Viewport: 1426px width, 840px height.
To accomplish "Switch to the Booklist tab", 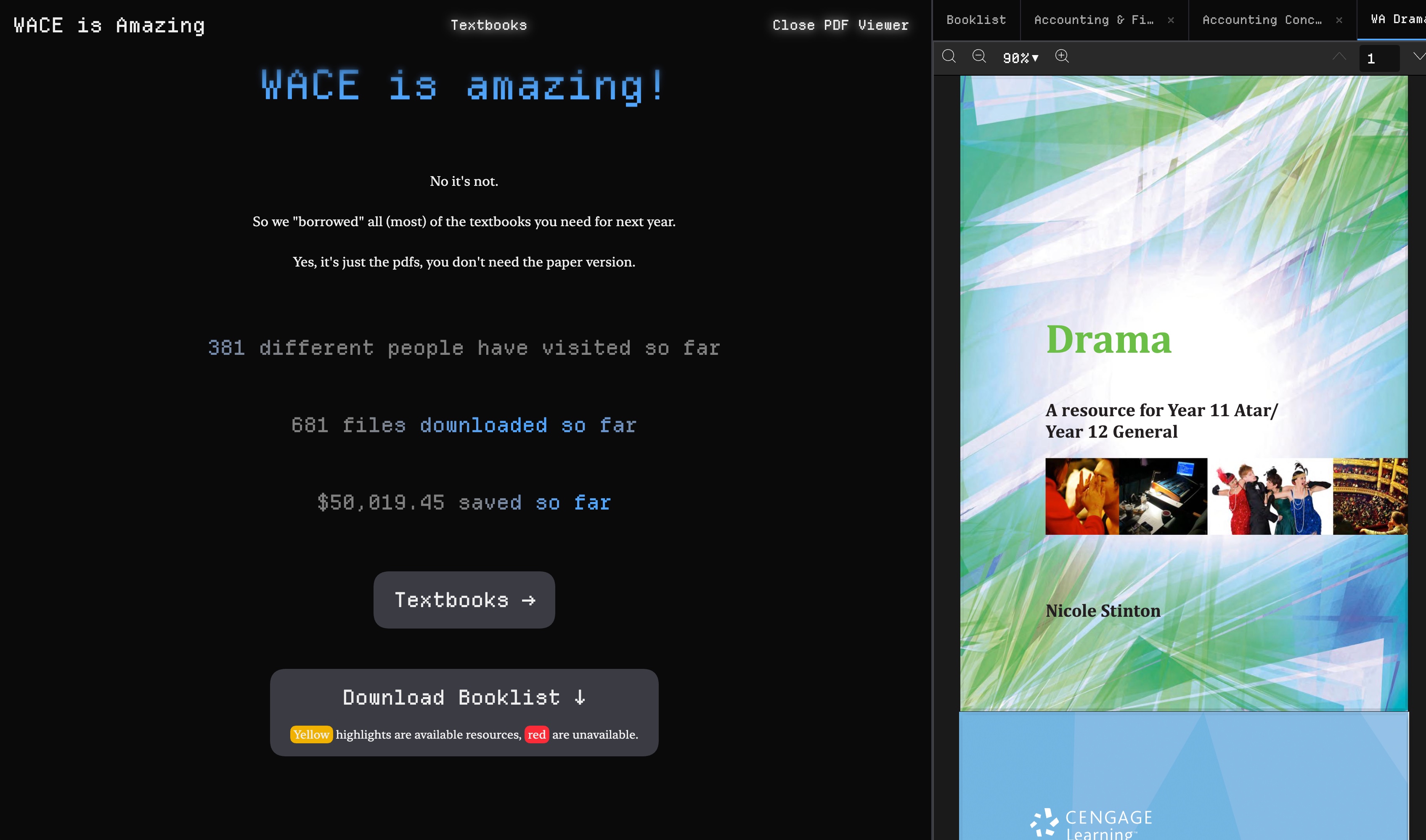I will (x=976, y=20).
